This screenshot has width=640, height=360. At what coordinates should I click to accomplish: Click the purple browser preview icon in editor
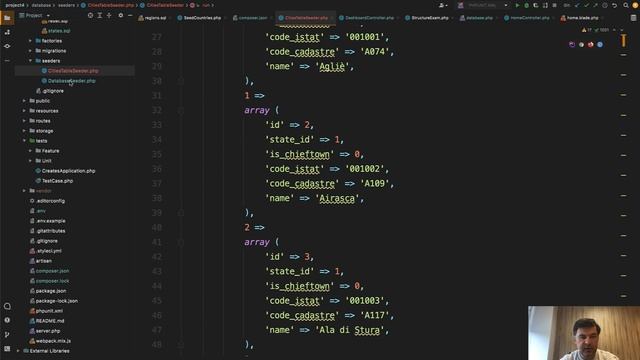coord(572,44)
